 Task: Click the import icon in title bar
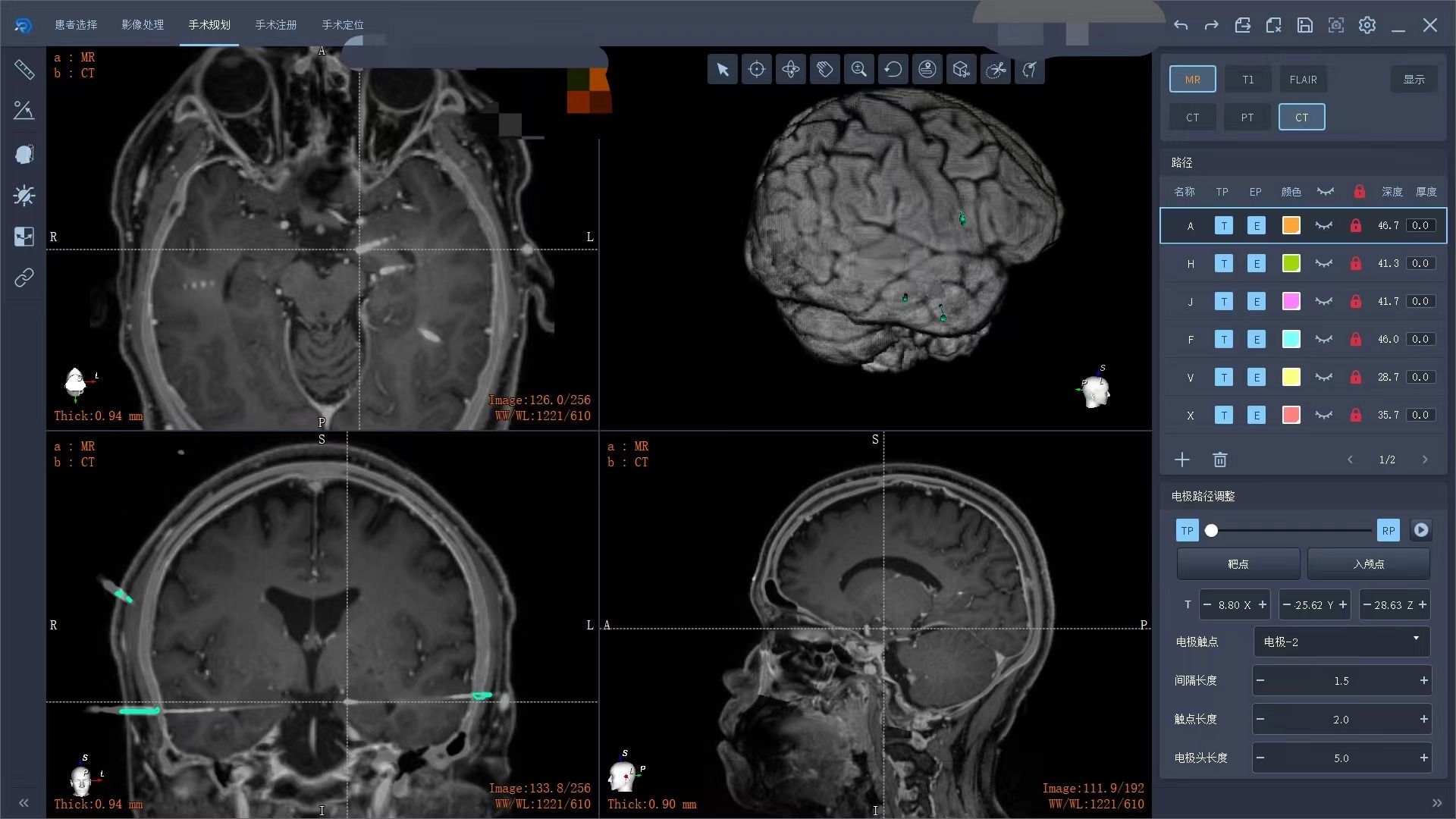[1274, 25]
